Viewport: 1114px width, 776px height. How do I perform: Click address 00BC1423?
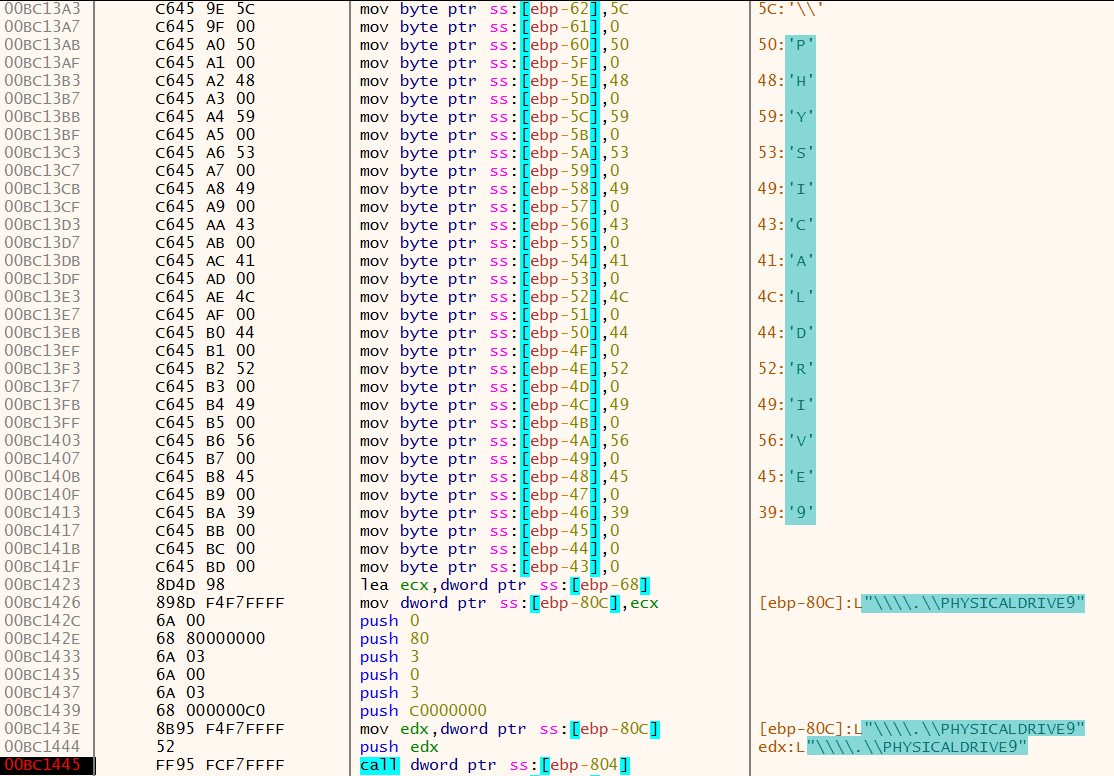[x=43, y=585]
